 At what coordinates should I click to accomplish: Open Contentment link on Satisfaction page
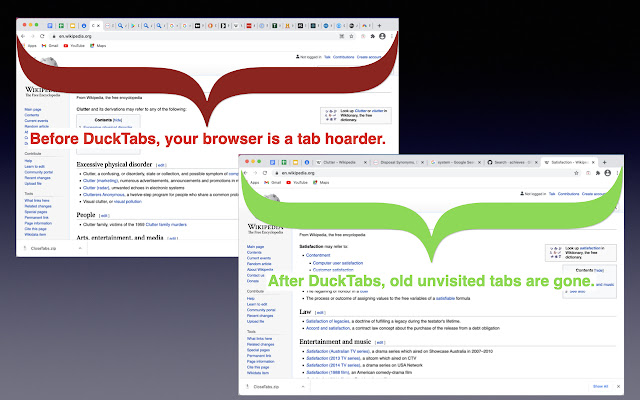[x=318, y=255]
